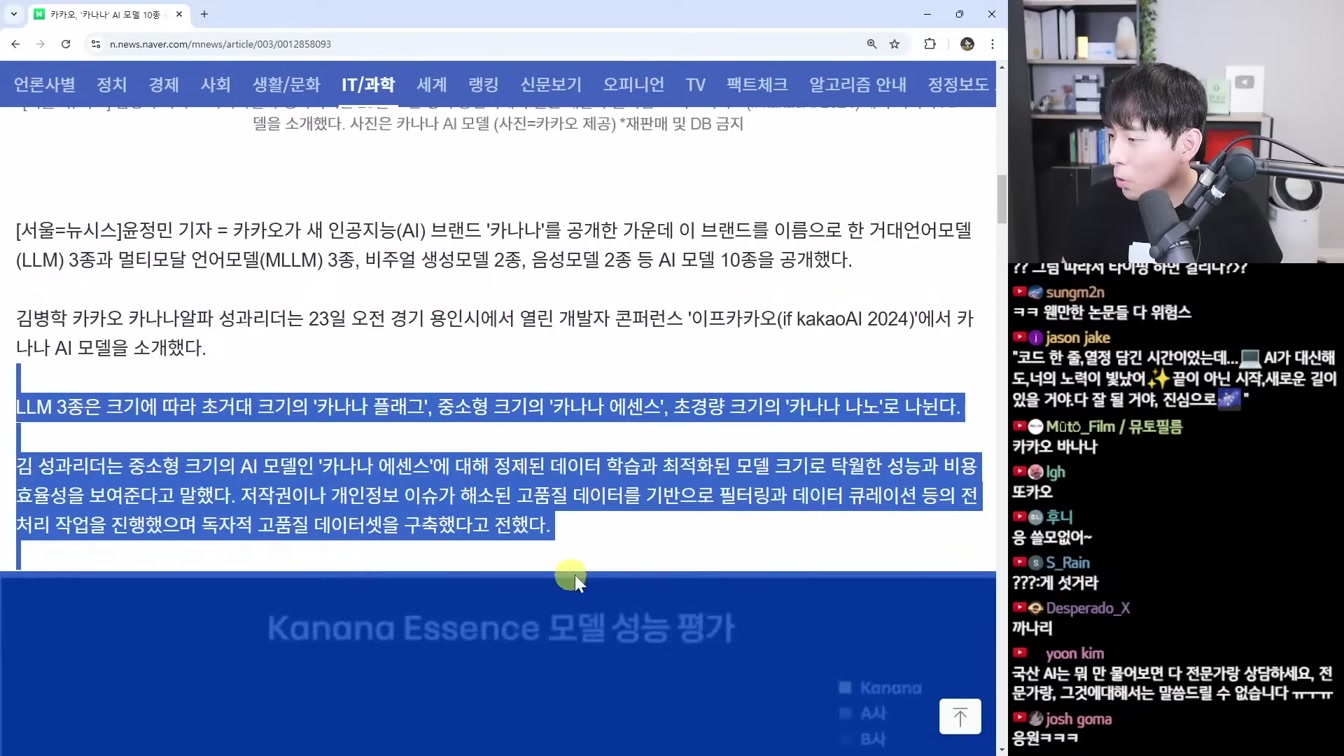Image resolution: width=1344 pixels, height=756 pixels.
Task: Close the 카카오 카나나 AI 모델 tab
Action: pos(179,14)
